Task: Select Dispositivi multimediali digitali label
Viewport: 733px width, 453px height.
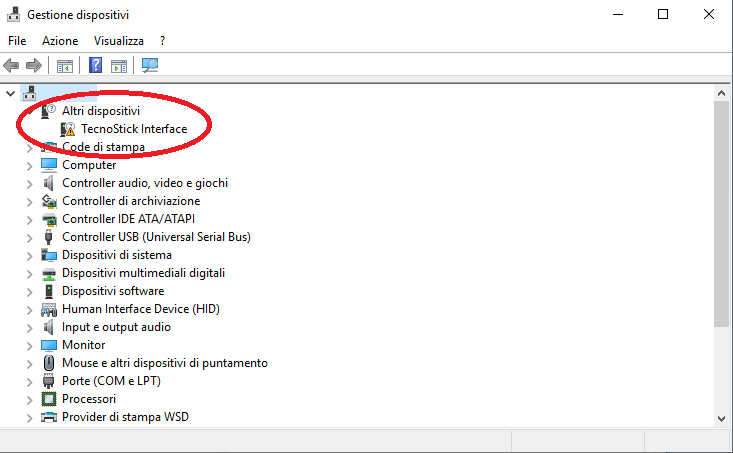Action: pos(144,273)
